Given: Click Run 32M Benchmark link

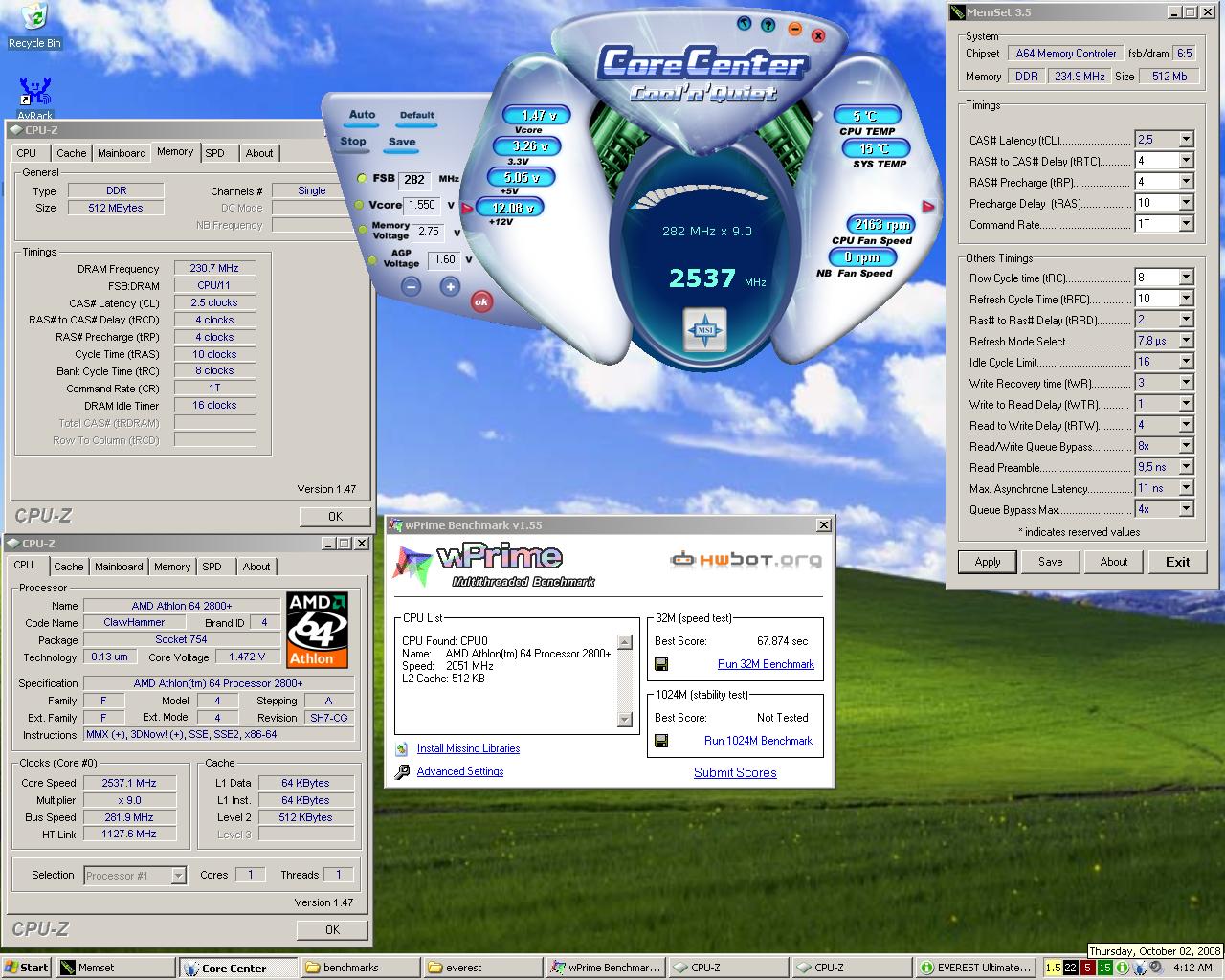Looking at the screenshot, I should click(766, 664).
